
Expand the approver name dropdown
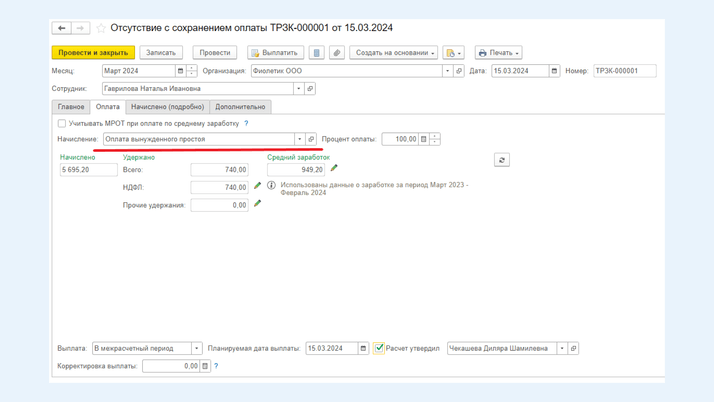pyautogui.click(x=562, y=348)
